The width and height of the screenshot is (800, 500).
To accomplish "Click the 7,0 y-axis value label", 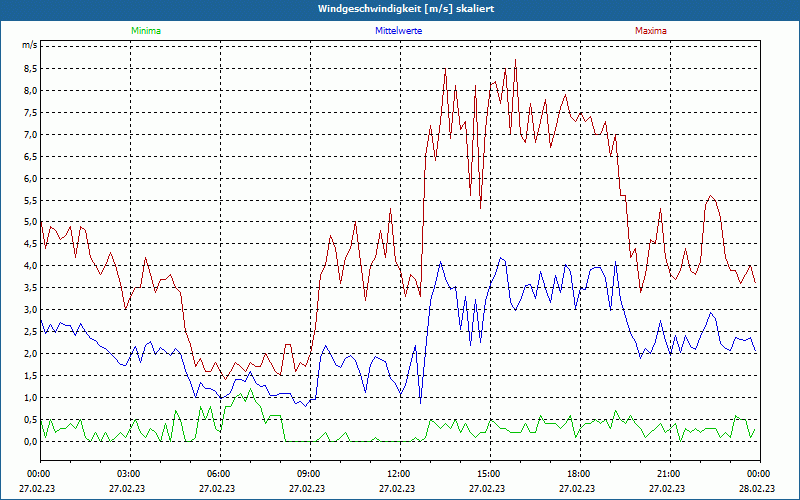I will click(29, 135).
